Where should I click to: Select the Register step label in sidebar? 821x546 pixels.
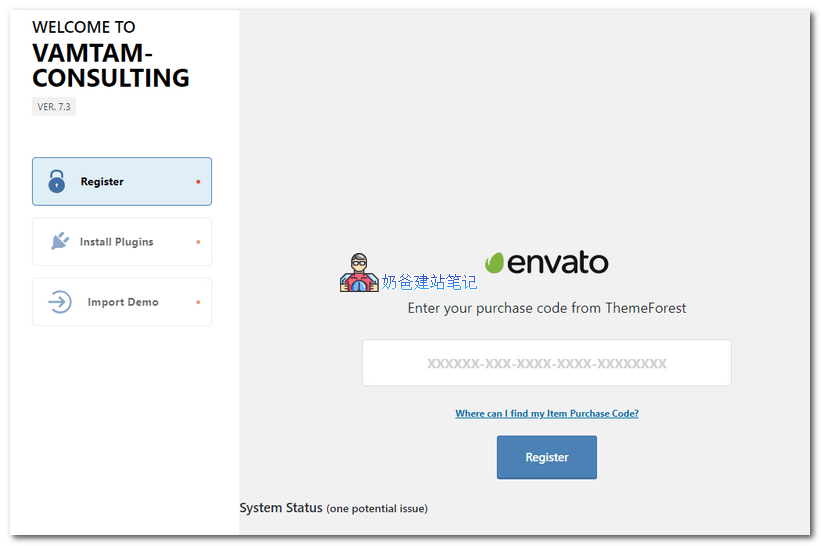point(102,182)
